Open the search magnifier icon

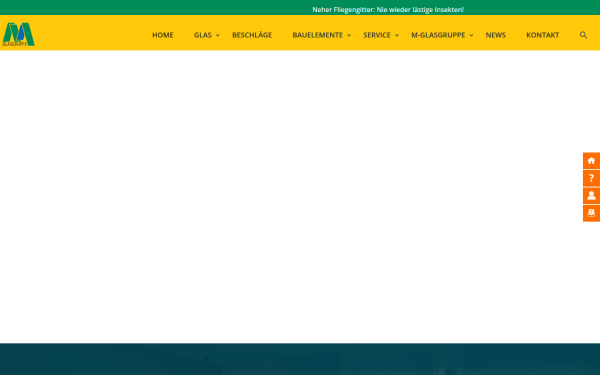(x=583, y=35)
